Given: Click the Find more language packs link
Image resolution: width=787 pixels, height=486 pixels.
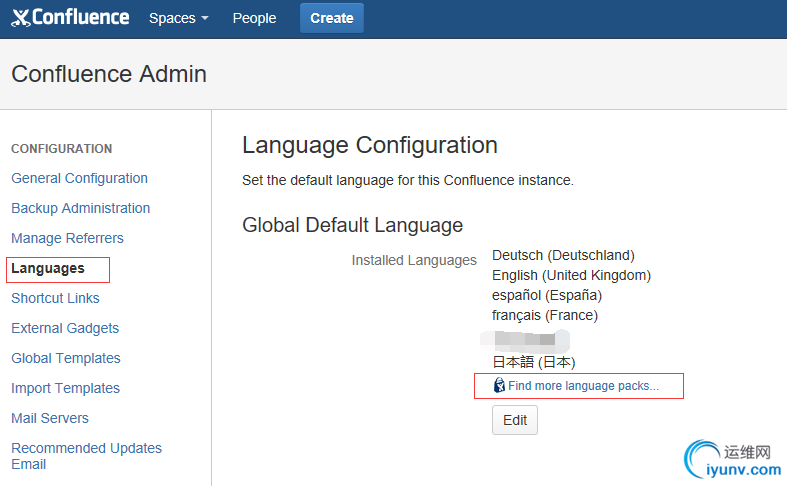Looking at the screenshot, I should coord(583,386).
